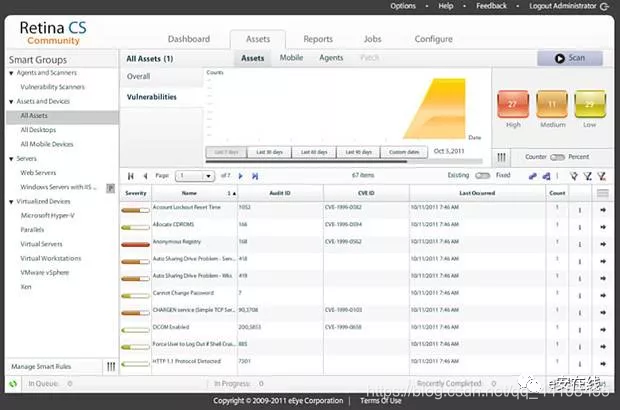620x410 pixels.
Task: Advance to the next results page
Action: pos(240,176)
